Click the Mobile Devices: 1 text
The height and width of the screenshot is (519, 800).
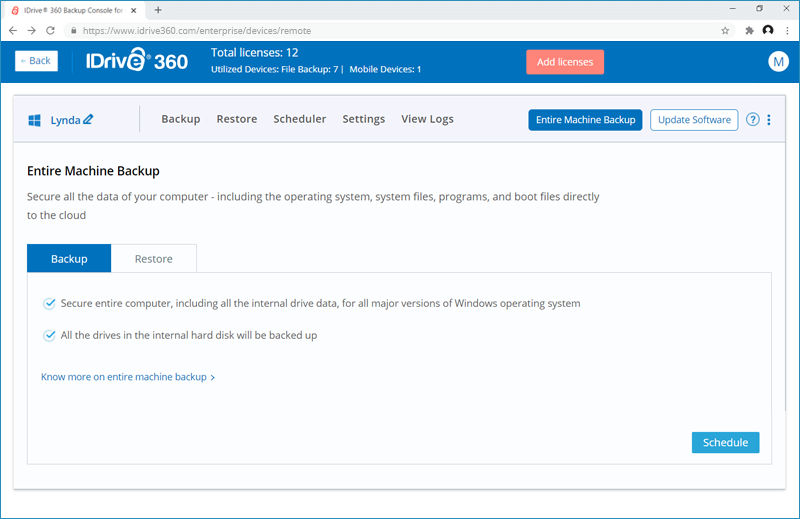pyautogui.click(x=385, y=69)
